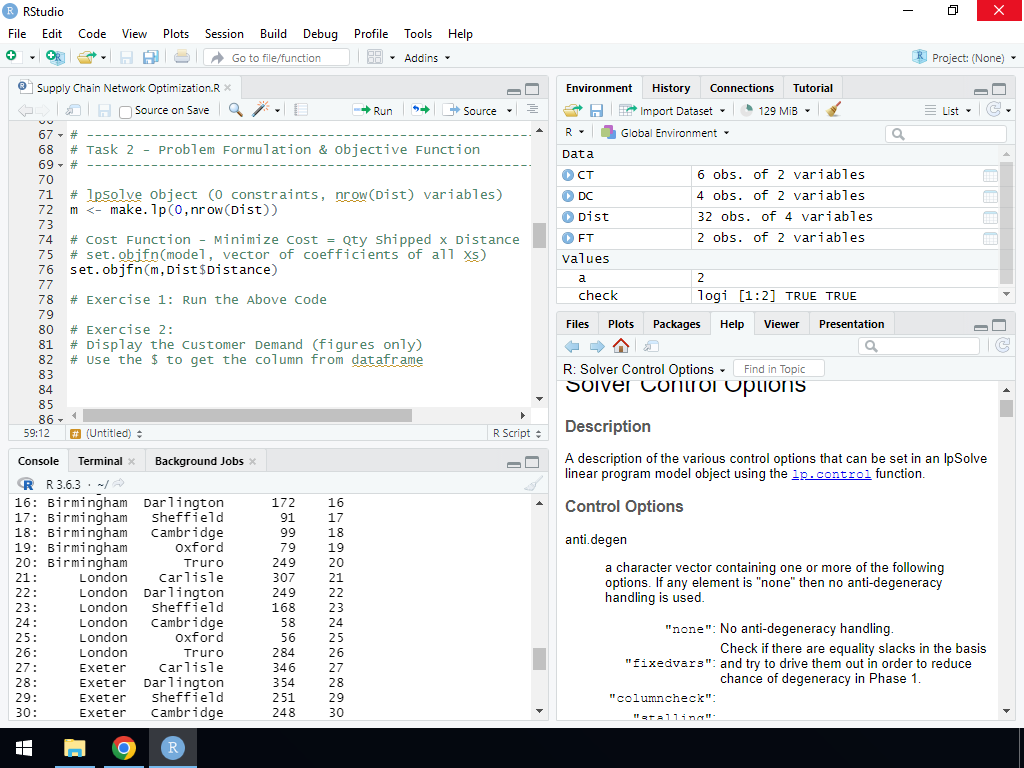1024x768 pixels.
Task: Switch to the Packages tab
Action: (676, 324)
